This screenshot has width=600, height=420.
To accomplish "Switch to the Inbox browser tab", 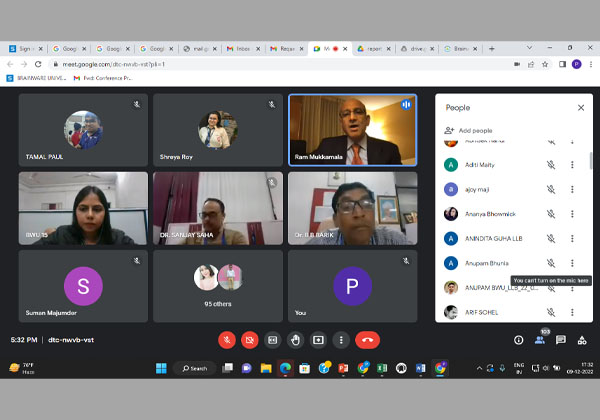I will 240,48.
